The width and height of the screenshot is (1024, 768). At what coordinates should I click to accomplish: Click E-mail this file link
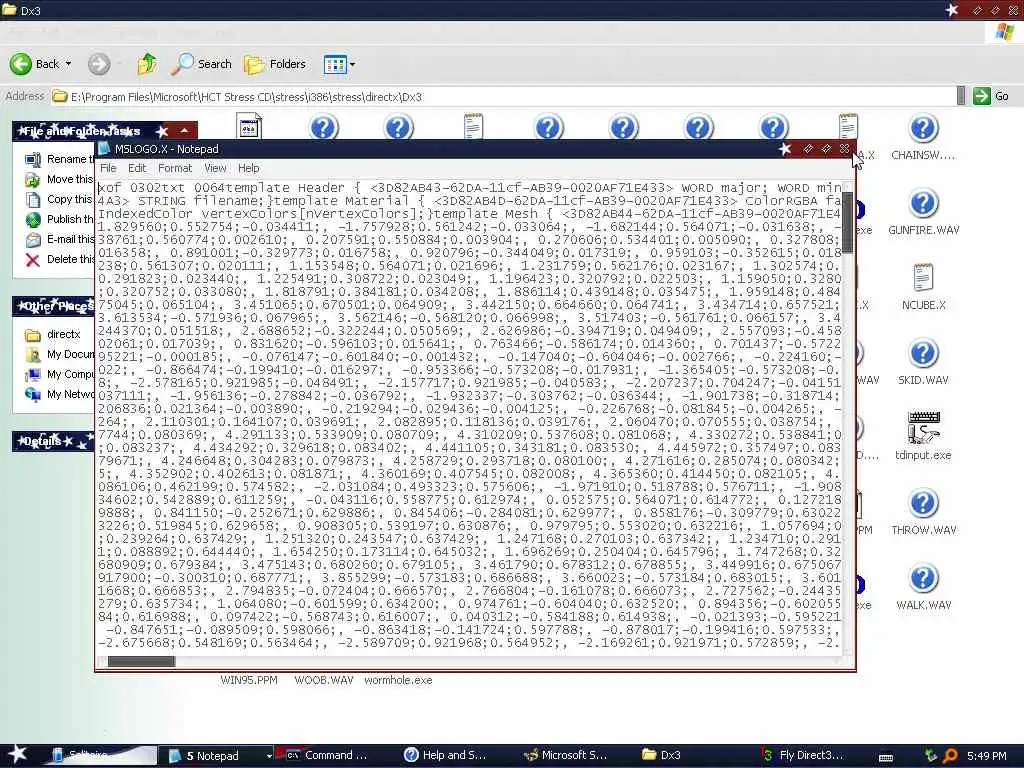coord(59,239)
